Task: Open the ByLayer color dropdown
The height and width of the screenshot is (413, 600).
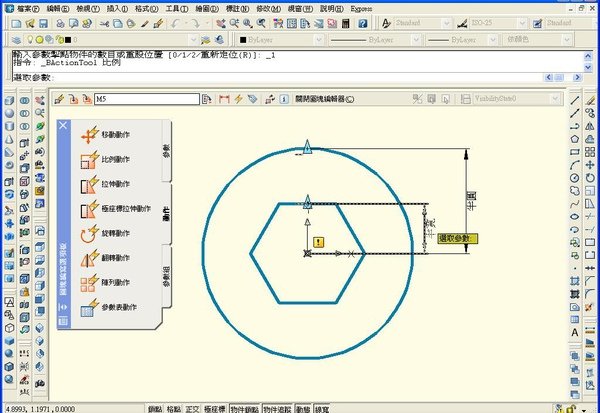Action: [319, 40]
